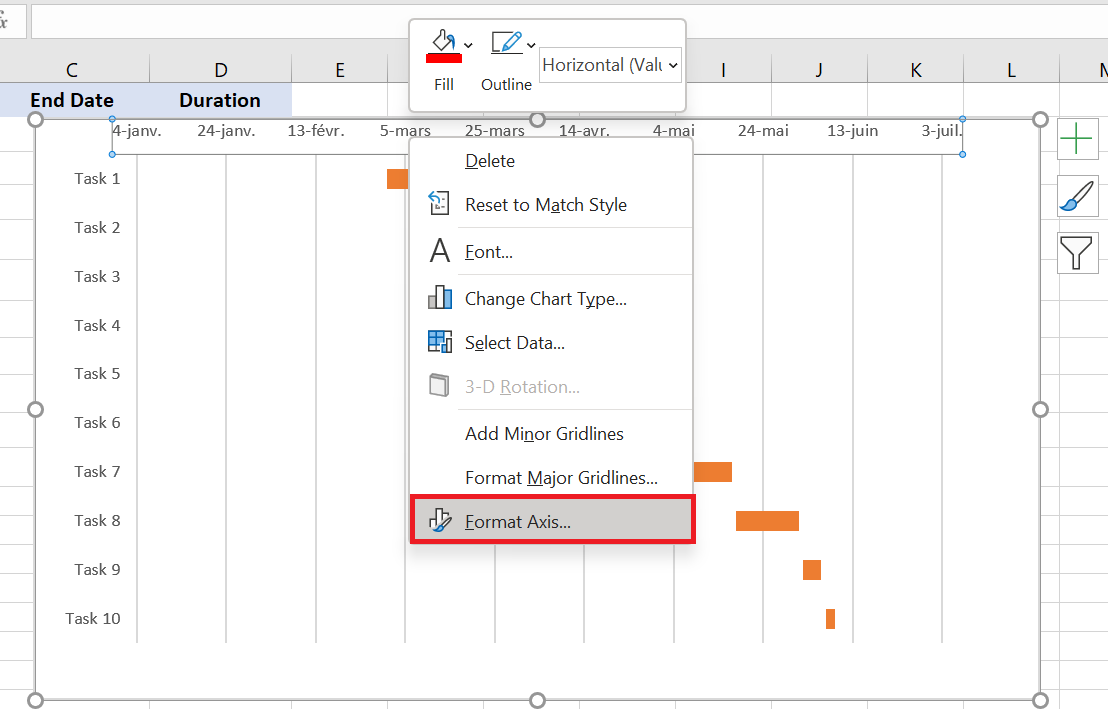Open the Chart Styles paintbrush button
Viewport: 1108px width, 709px height.
[x=1077, y=196]
